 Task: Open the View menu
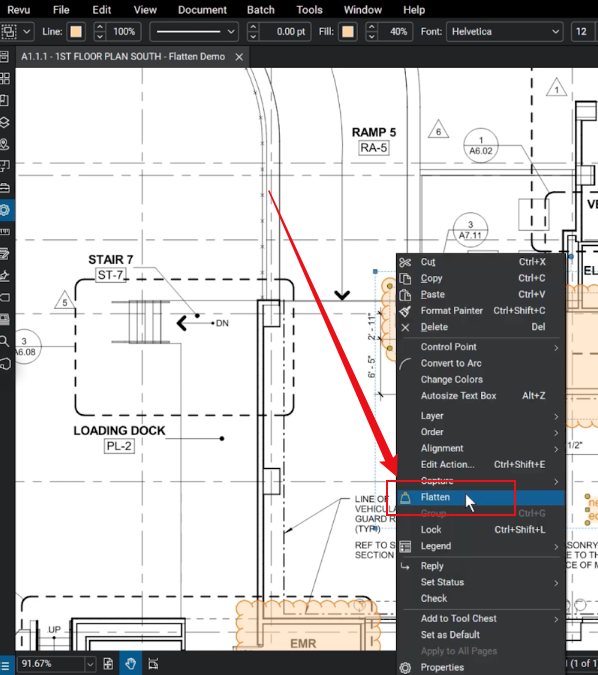click(x=145, y=9)
